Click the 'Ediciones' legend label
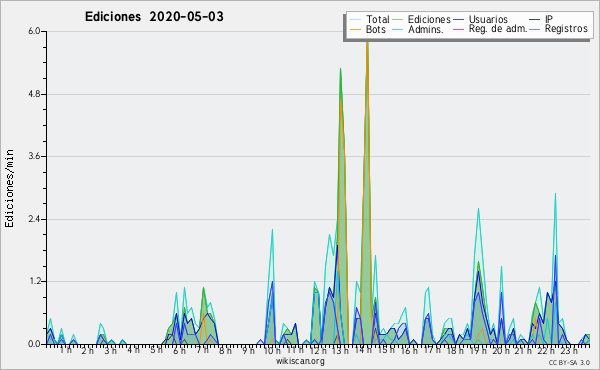The image size is (600, 370). coord(429,19)
